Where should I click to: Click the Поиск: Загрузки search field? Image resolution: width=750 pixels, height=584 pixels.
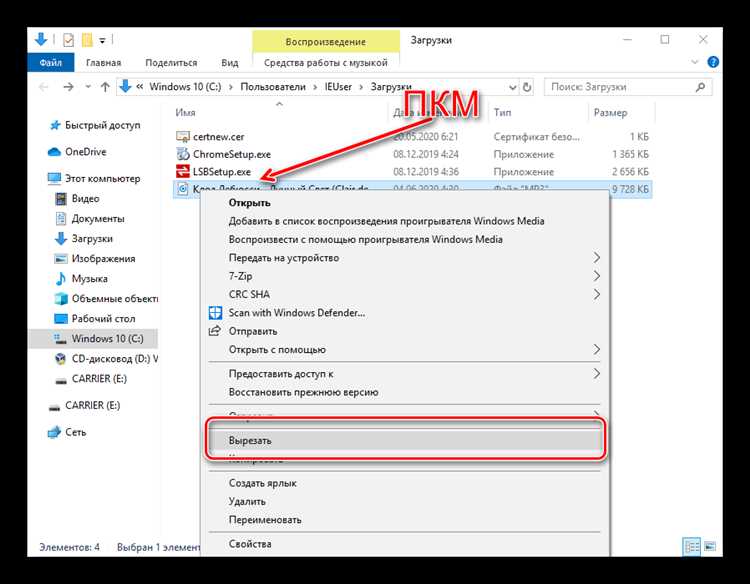pyautogui.click(x=628, y=87)
